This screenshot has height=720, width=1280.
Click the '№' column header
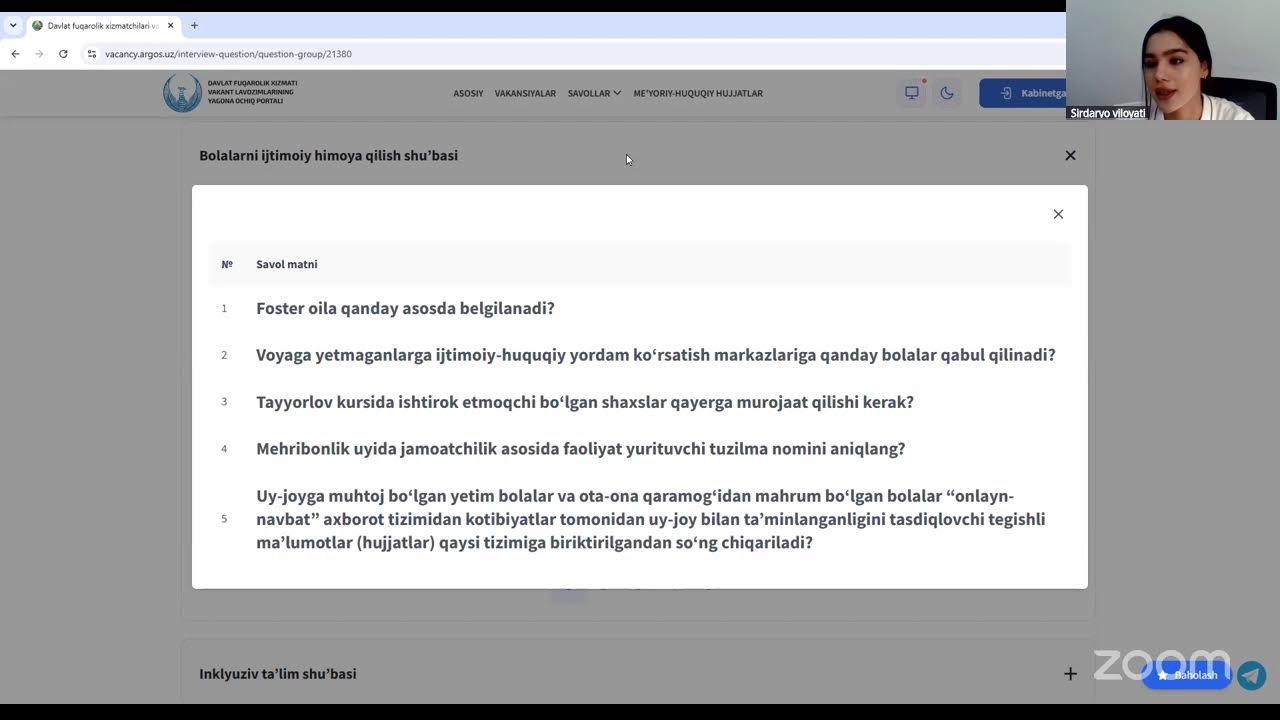click(227, 264)
